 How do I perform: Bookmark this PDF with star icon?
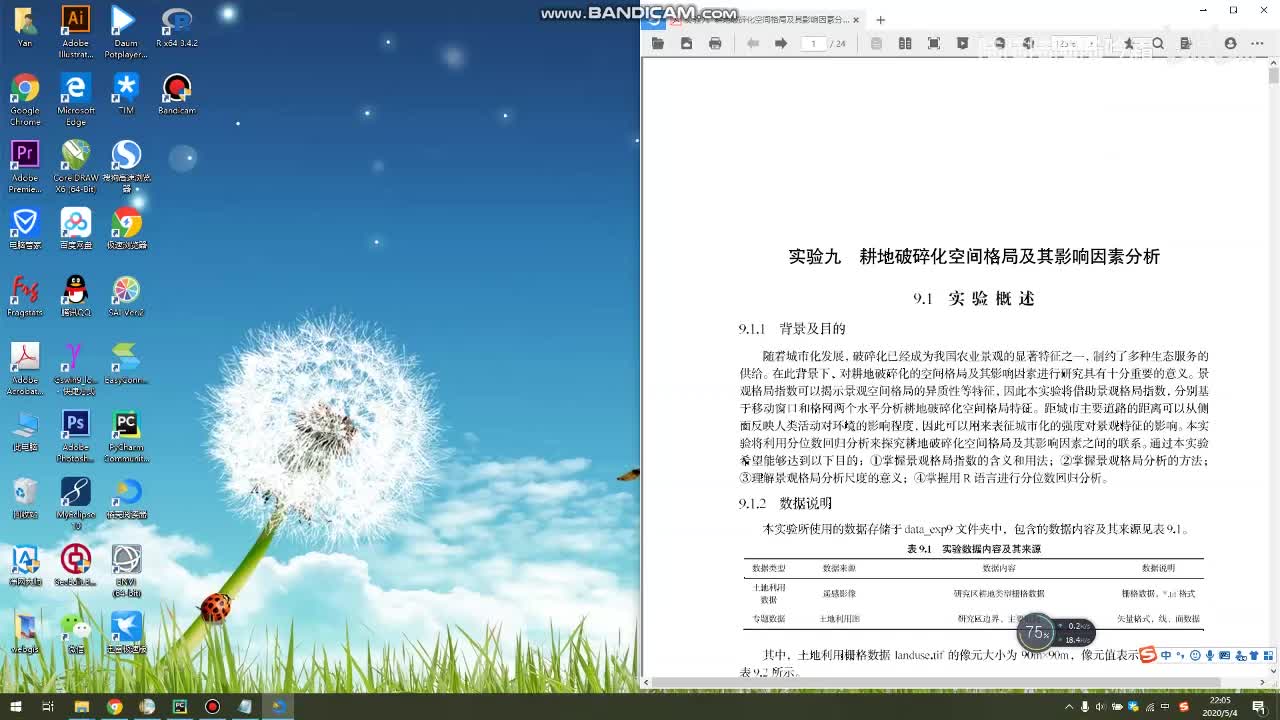click(x=1129, y=44)
